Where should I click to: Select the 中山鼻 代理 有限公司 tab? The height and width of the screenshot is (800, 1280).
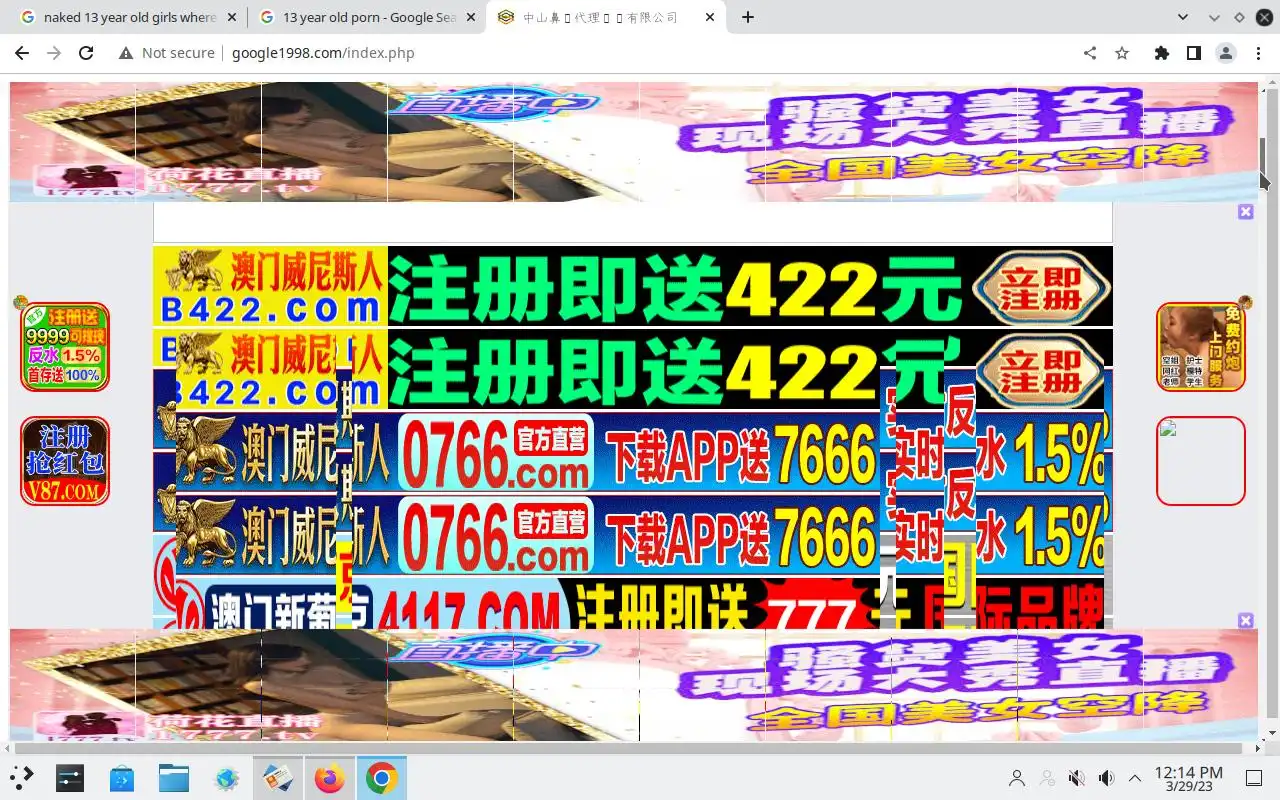coord(606,17)
